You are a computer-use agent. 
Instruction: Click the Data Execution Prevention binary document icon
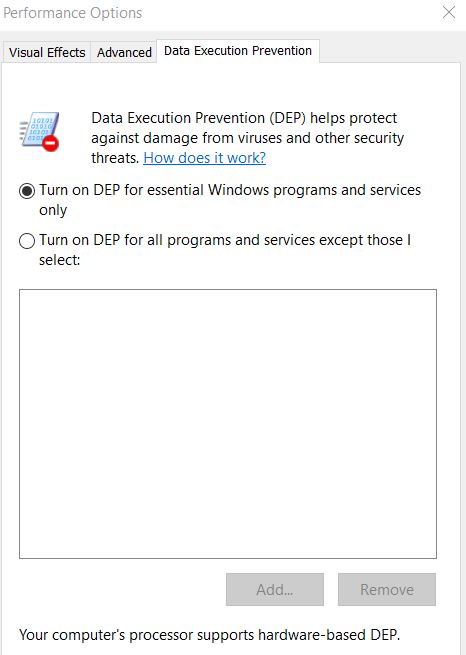pos(39,131)
